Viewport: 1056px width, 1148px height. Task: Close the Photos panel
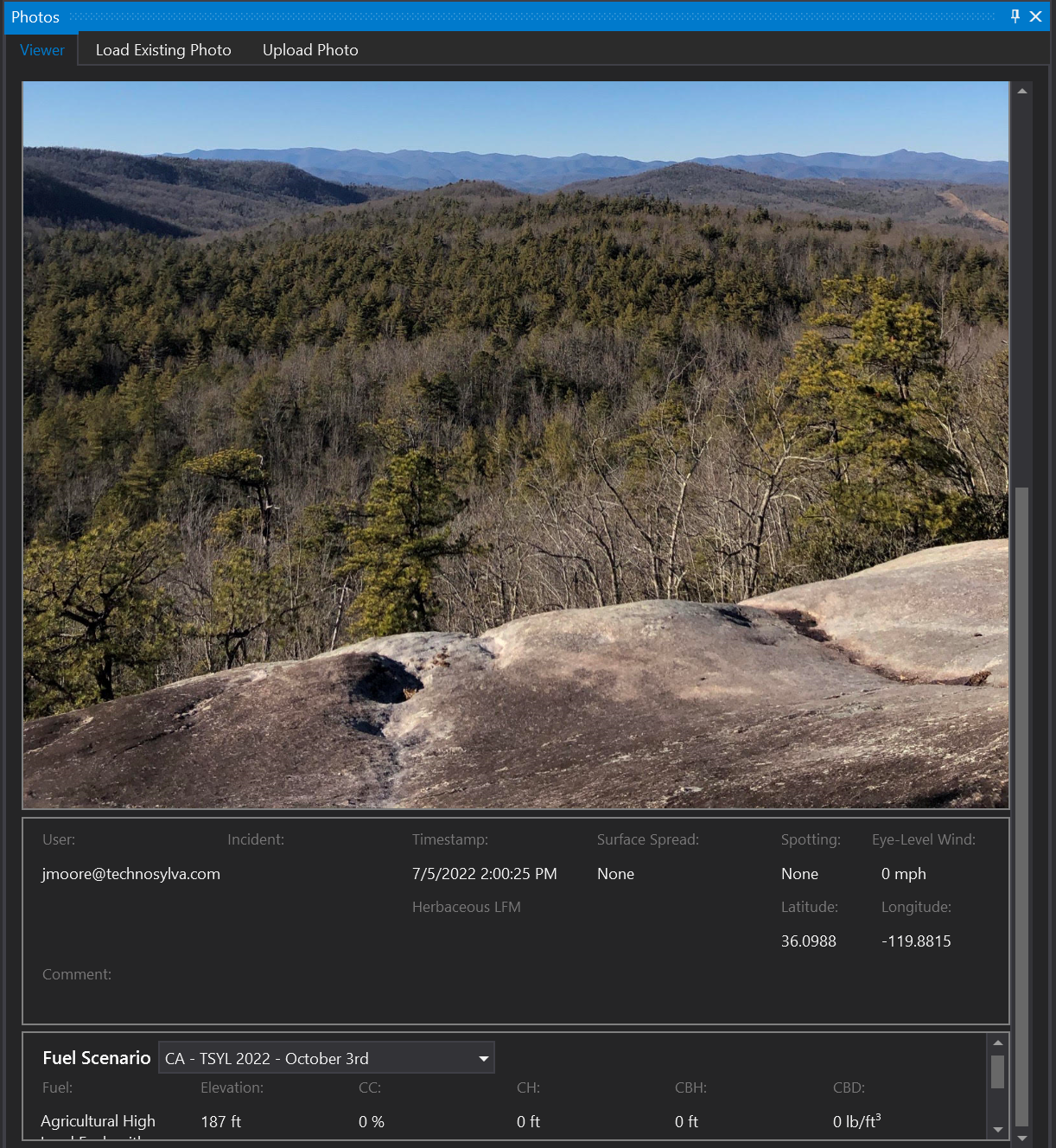1035,16
